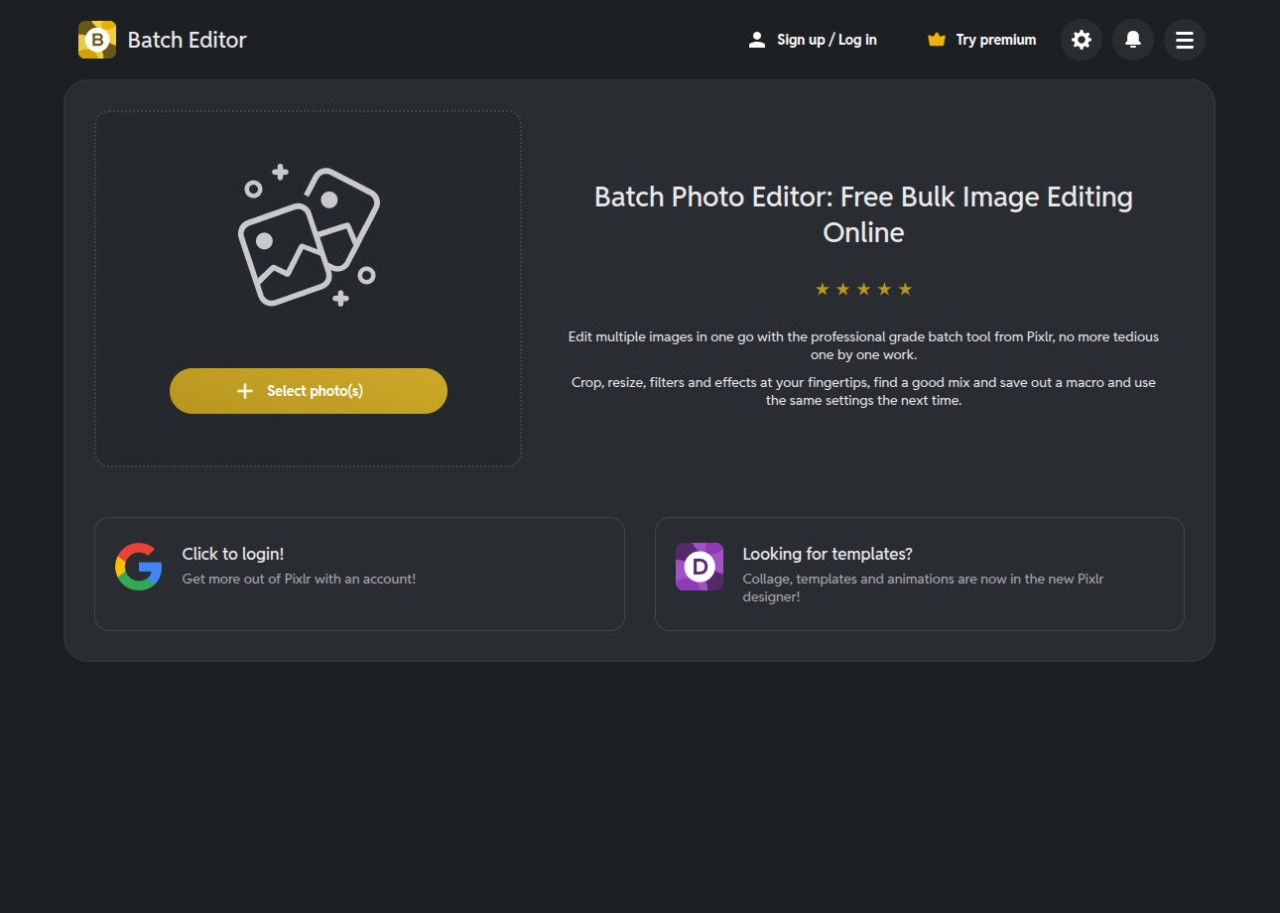Viewport: 1280px width, 913px height.
Task: Check notifications via the bell icon
Action: (1133, 40)
